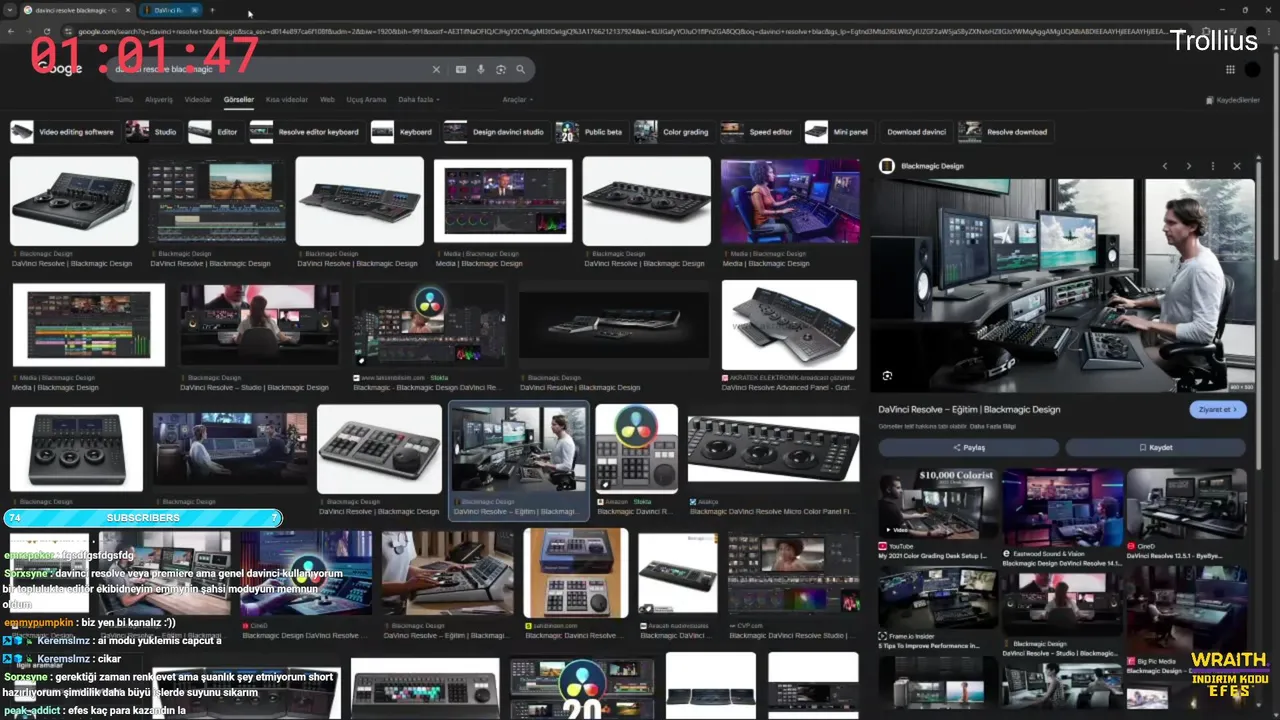Click the Blackmagic Design source logo in preview
The image size is (1280, 720).
pos(887,166)
